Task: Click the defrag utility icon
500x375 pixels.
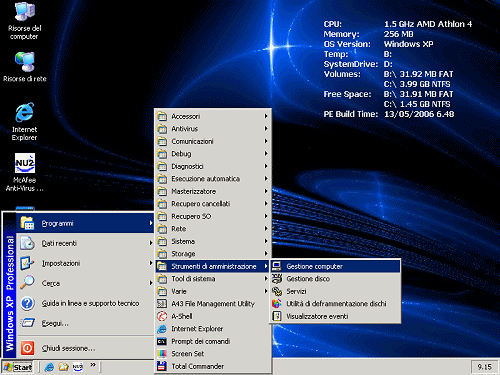Action: point(277,304)
